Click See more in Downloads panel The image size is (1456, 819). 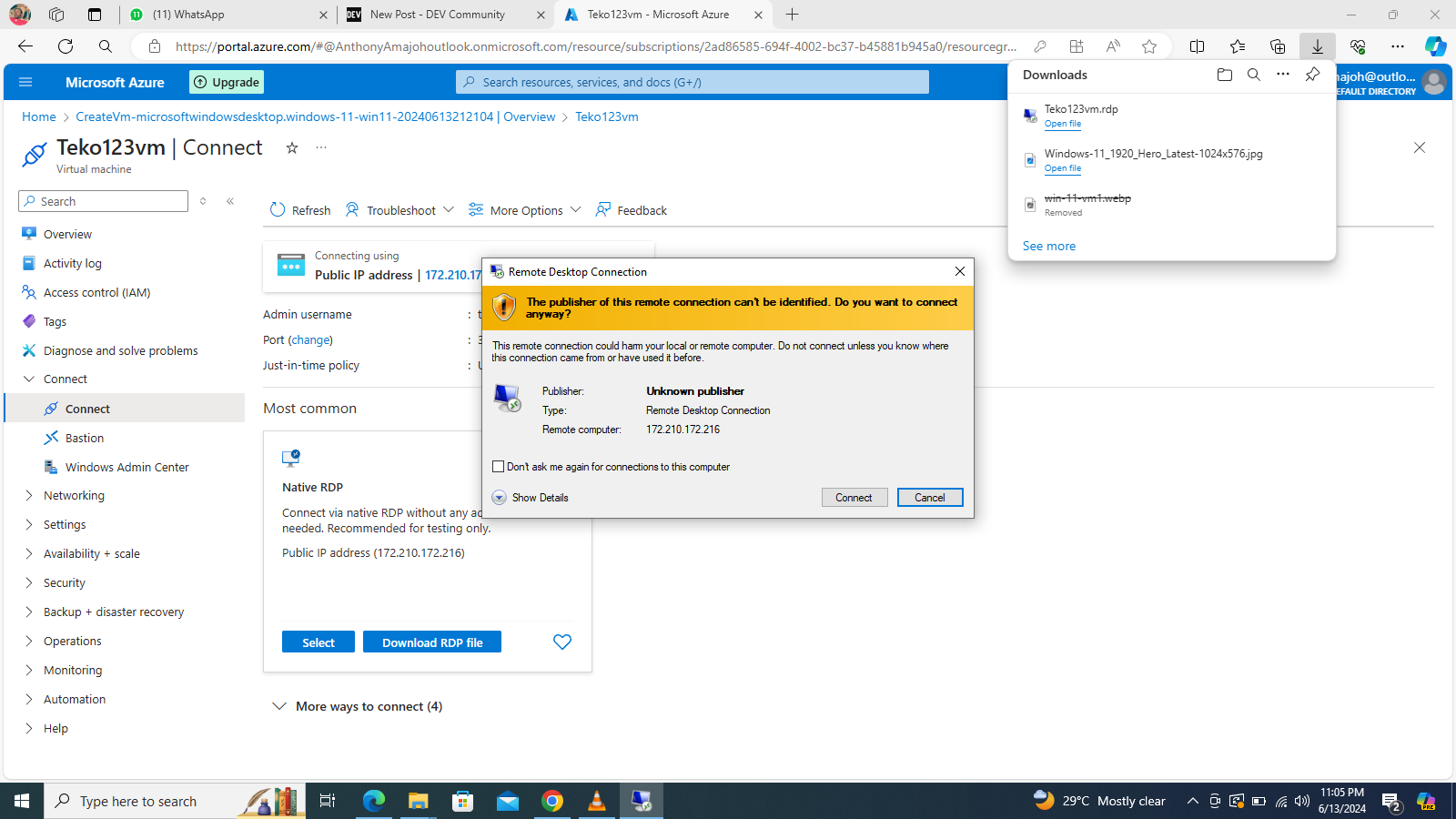pos(1049,246)
